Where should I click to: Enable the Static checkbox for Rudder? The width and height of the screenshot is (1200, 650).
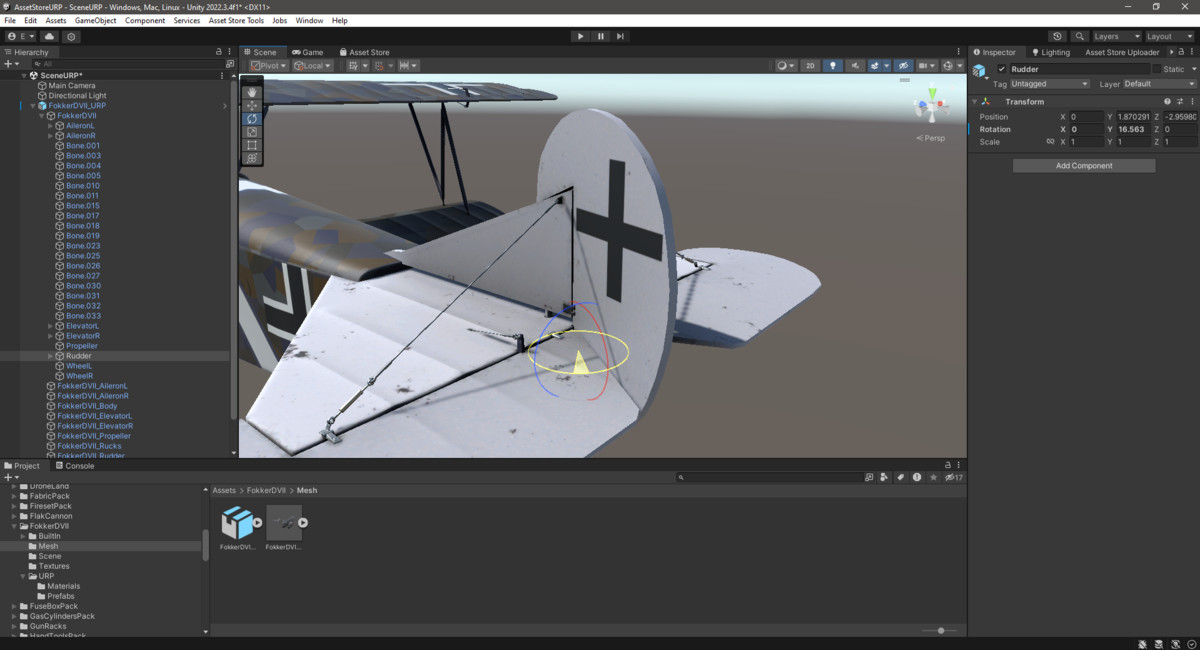tap(1158, 68)
